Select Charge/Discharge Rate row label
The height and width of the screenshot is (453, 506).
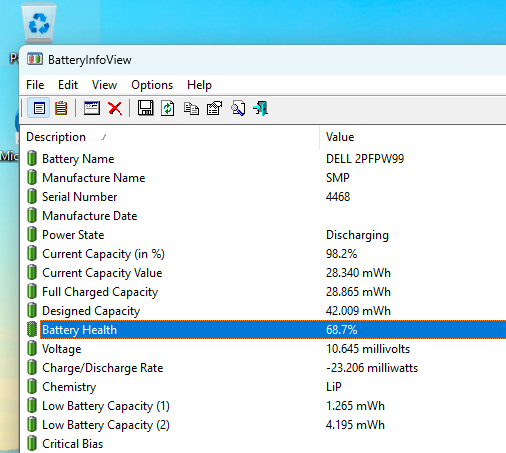[103, 368]
